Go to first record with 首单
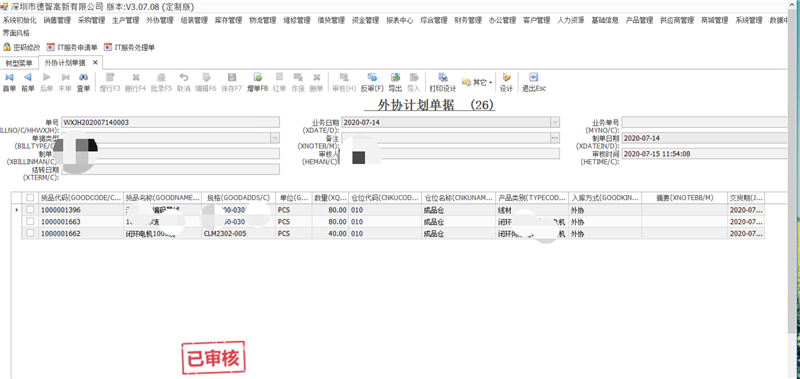The image size is (800, 379). (x=9, y=82)
